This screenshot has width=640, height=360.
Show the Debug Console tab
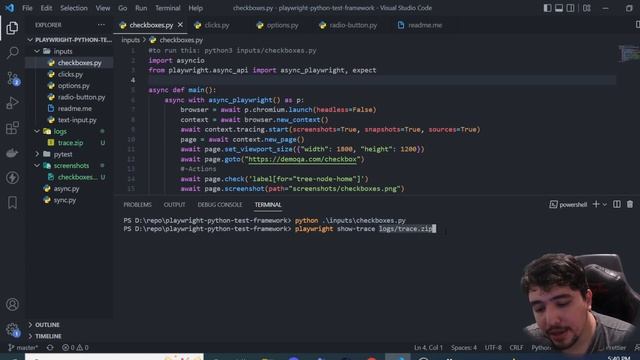point(220,204)
